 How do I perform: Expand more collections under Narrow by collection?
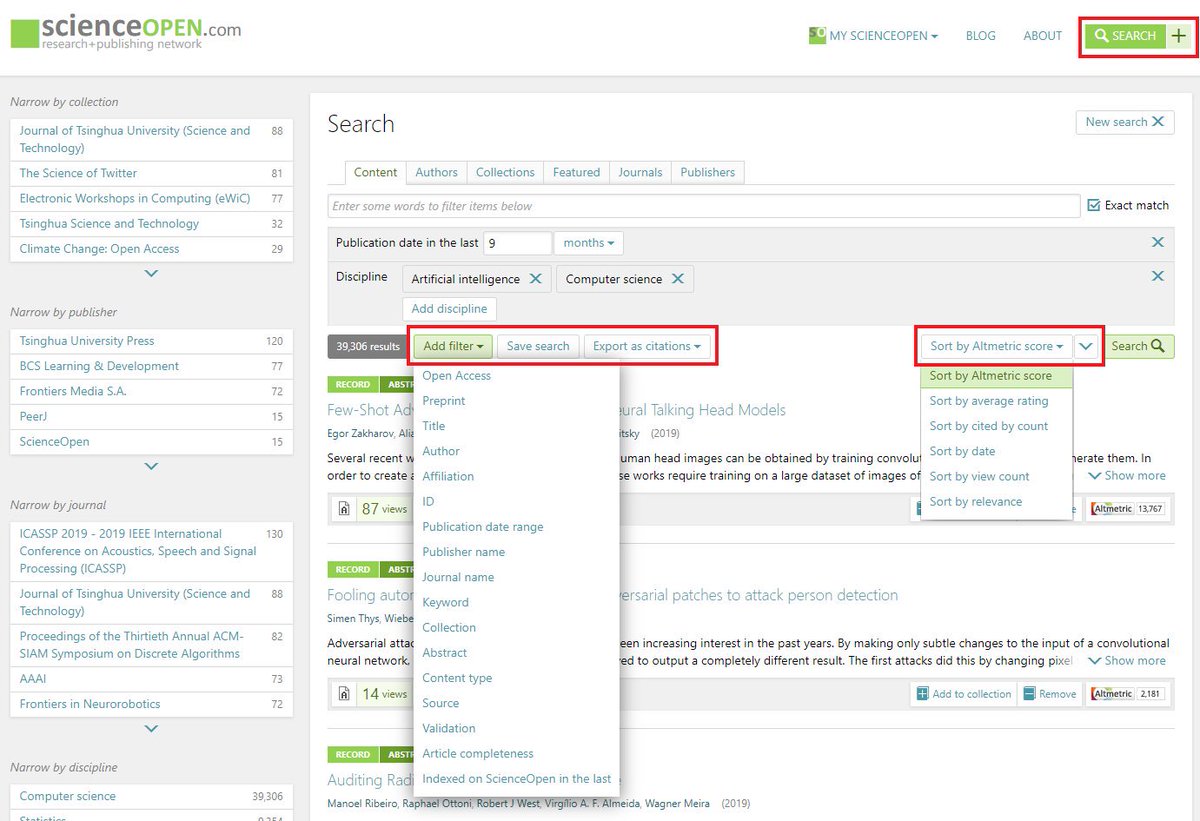(x=151, y=273)
